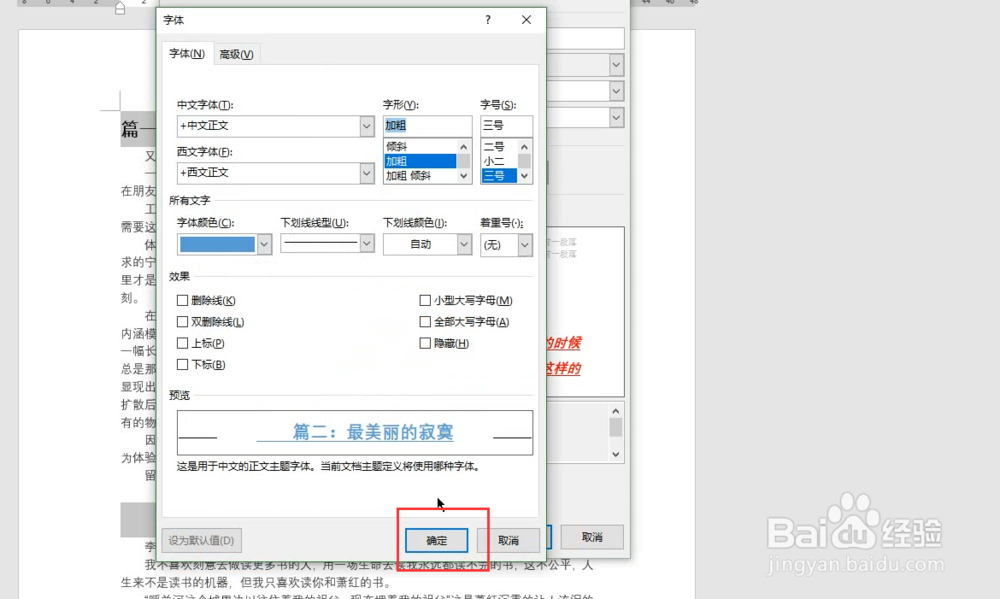Click the ruler indent marker
The width and height of the screenshot is (1000, 599).
pyautogui.click(x=120, y=8)
